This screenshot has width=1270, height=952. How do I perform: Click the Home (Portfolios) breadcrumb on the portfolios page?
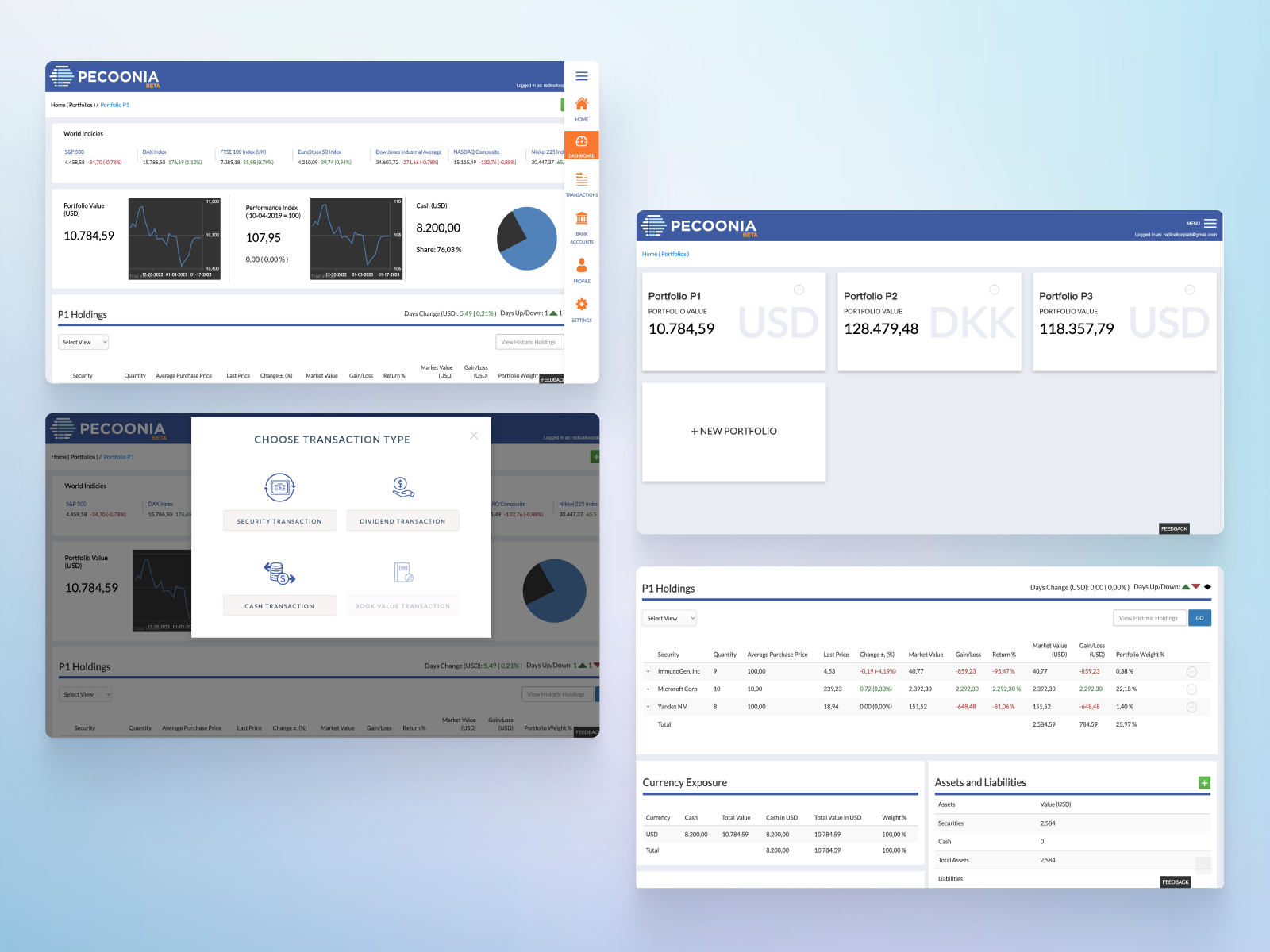tap(665, 254)
